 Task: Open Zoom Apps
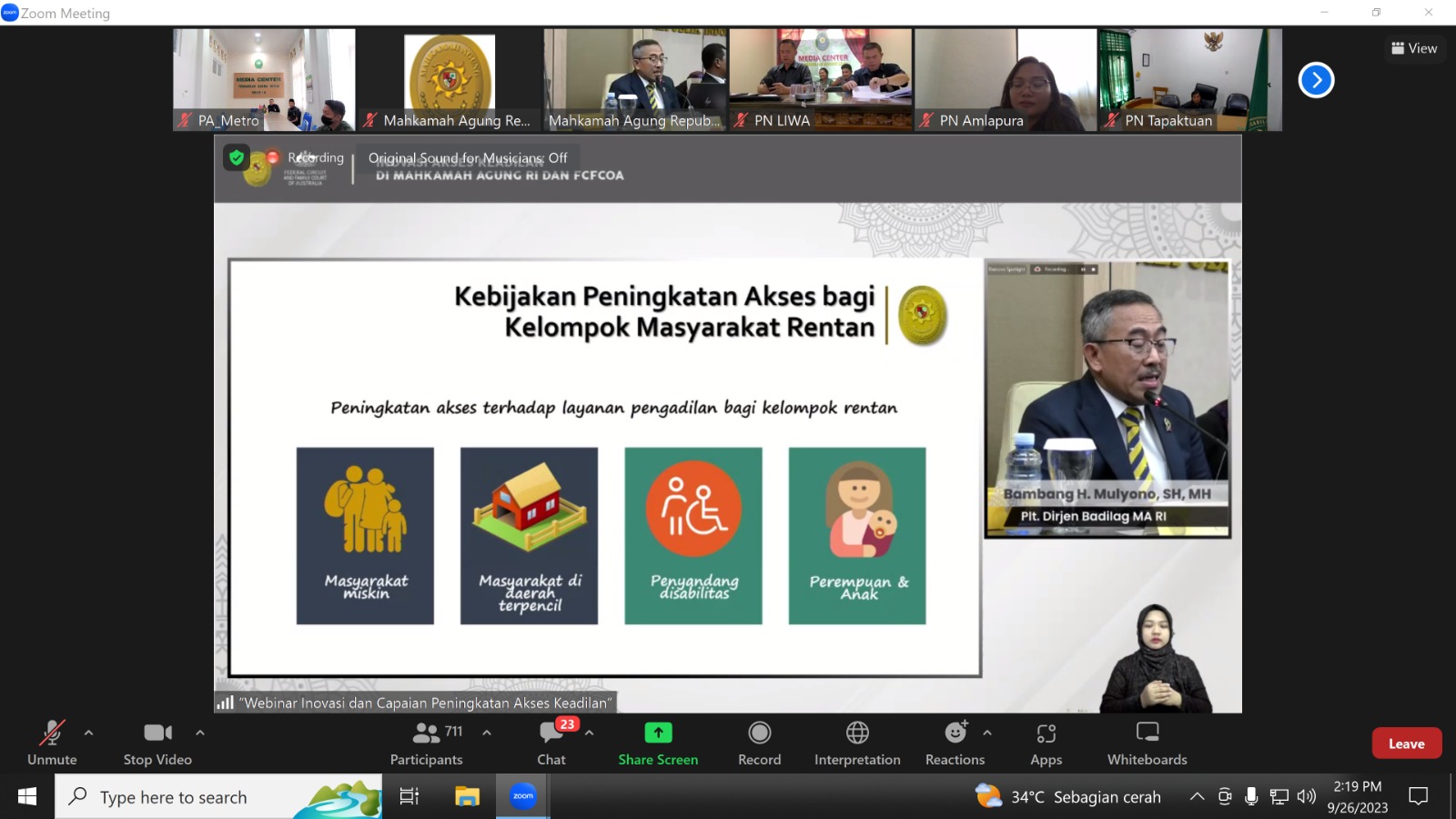click(1046, 743)
